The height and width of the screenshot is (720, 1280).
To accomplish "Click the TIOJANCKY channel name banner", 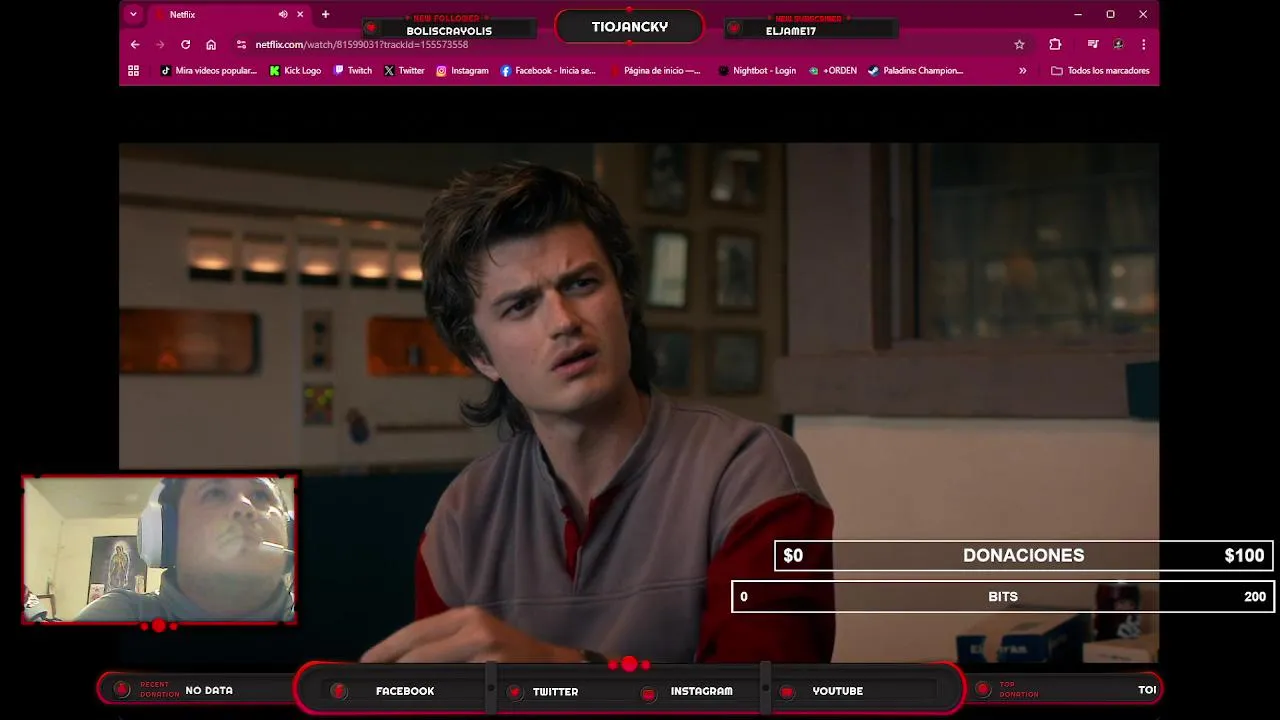I will pyautogui.click(x=629, y=27).
